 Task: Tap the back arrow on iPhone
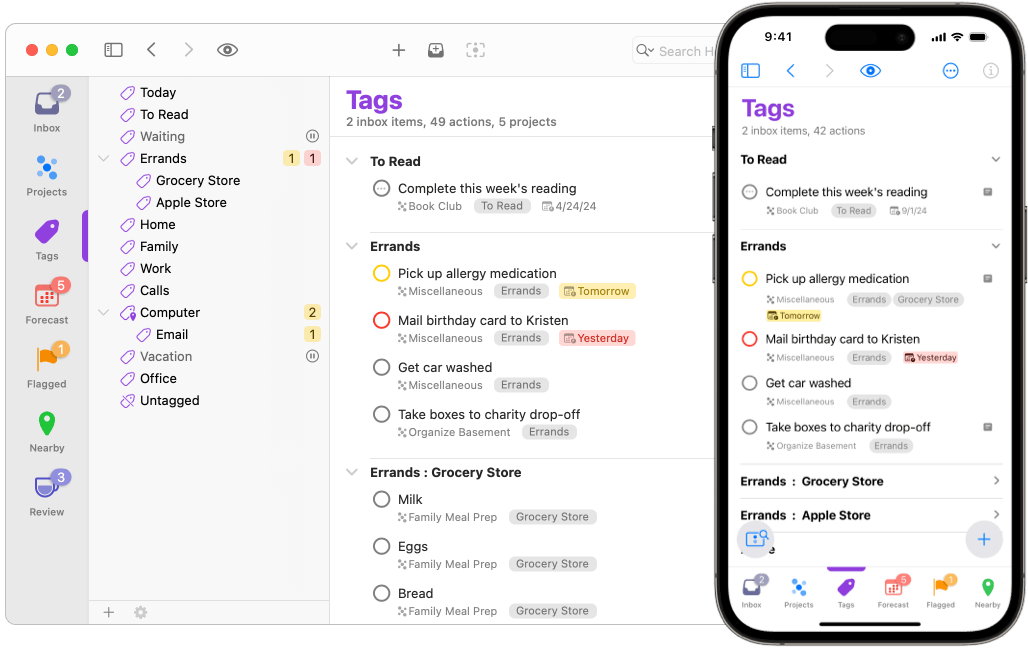[791, 71]
